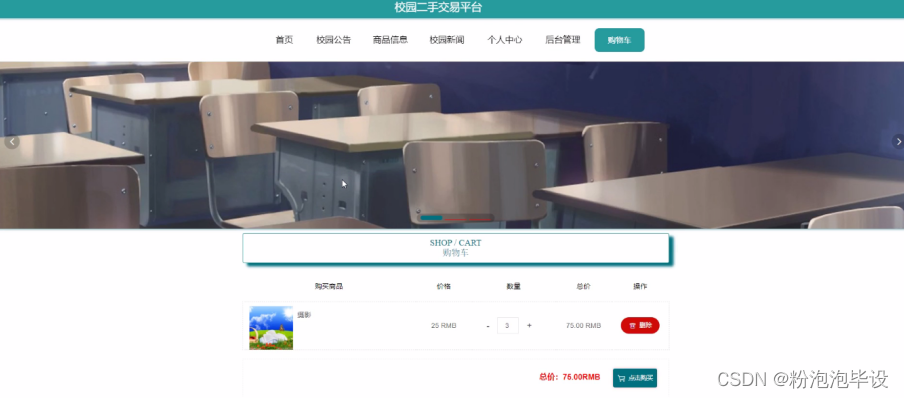This screenshot has height=398, width=904.
Task: Click the 总价 column header
Action: click(x=583, y=286)
